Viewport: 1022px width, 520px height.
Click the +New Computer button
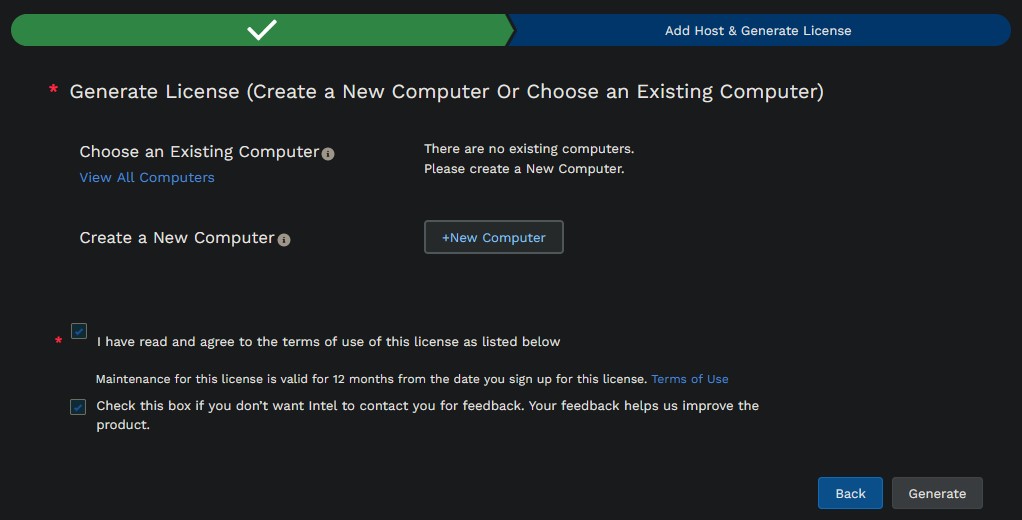tap(493, 237)
